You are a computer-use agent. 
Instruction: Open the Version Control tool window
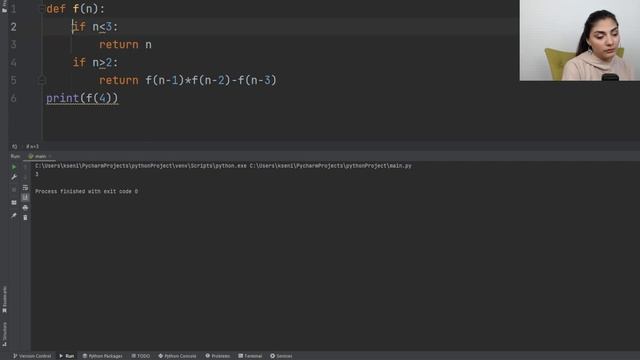pyautogui.click(x=32, y=356)
